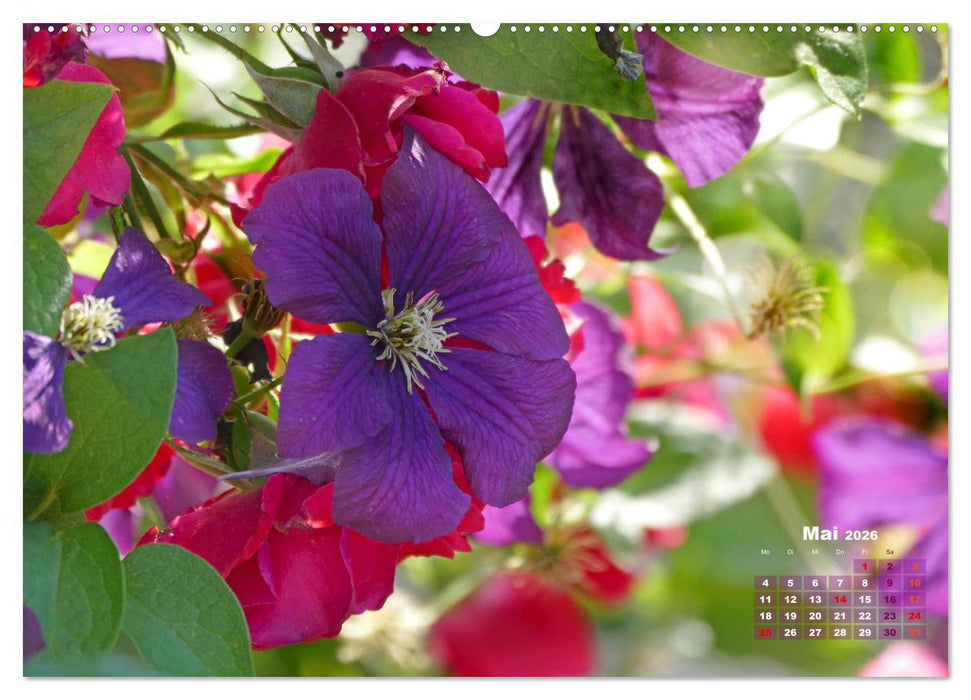Select the date 2 in the first row
Screen dimensions: 971x700
(x=889, y=566)
